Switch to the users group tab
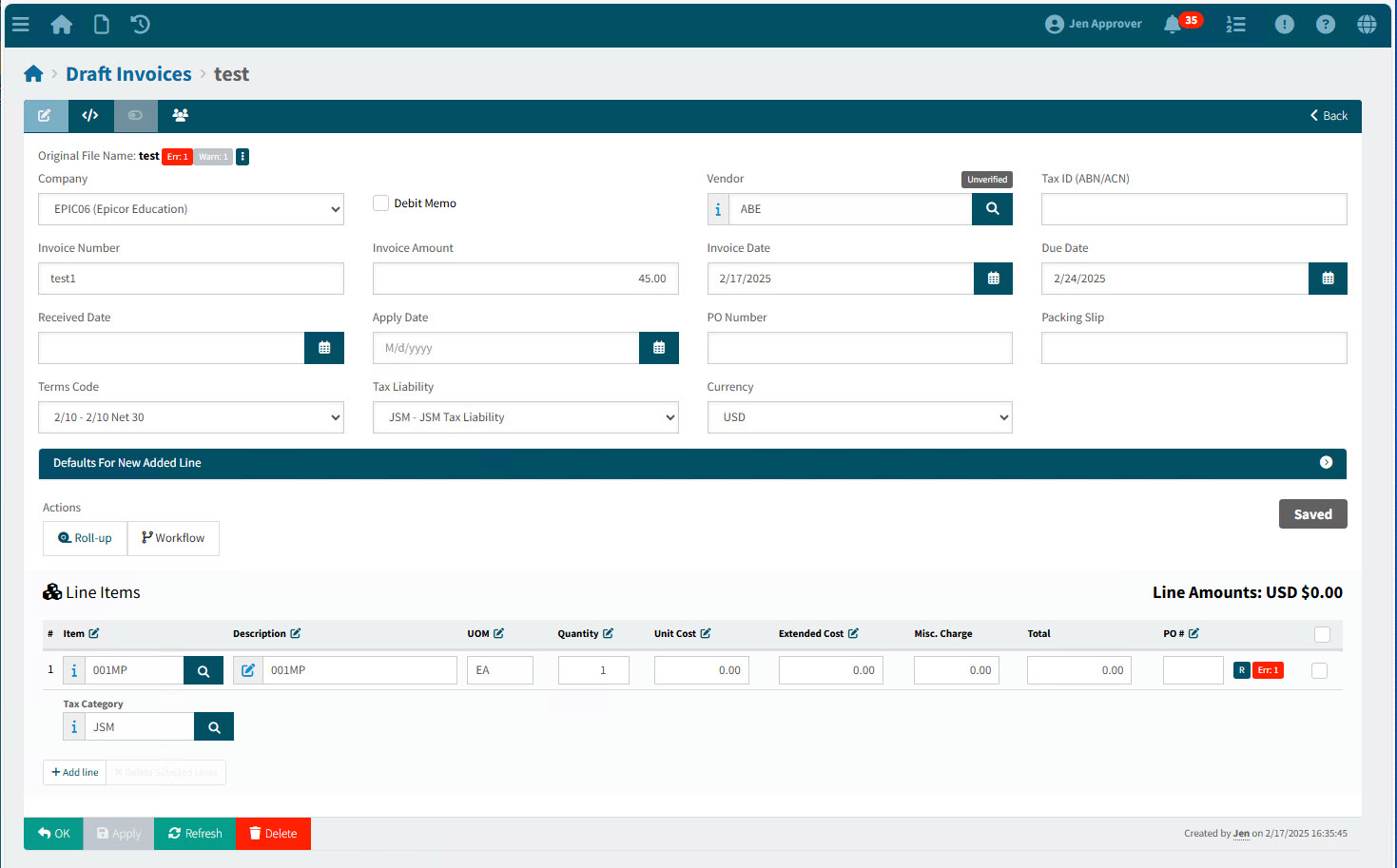1397x868 pixels. click(x=180, y=116)
